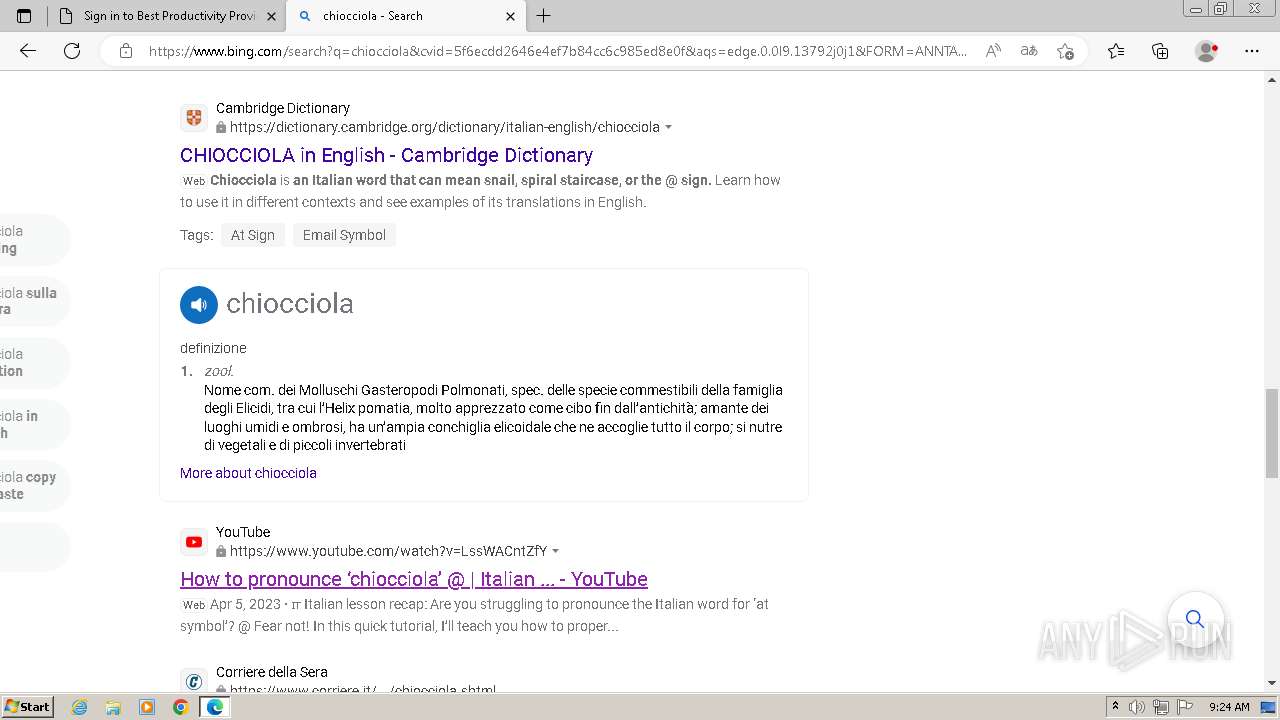Click the large chiocciola headword
The height and width of the screenshot is (720, 1280).
[x=290, y=304]
